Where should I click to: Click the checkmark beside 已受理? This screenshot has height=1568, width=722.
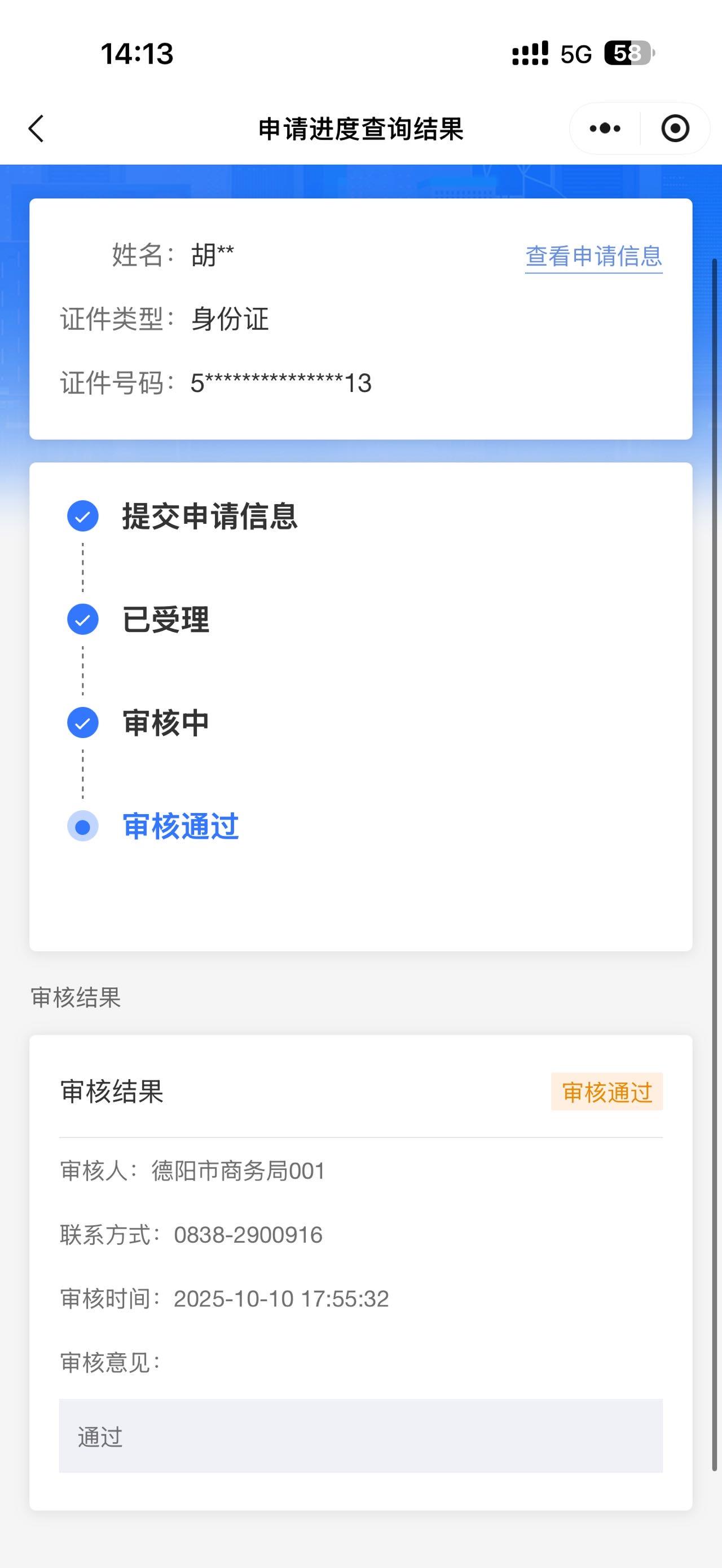click(x=83, y=620)
